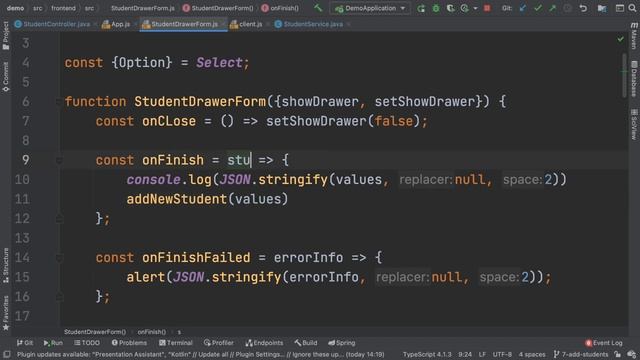640x360 pixels.
Task: Click StudentDrawerForm.js in navigation bar
Action: 142,8
